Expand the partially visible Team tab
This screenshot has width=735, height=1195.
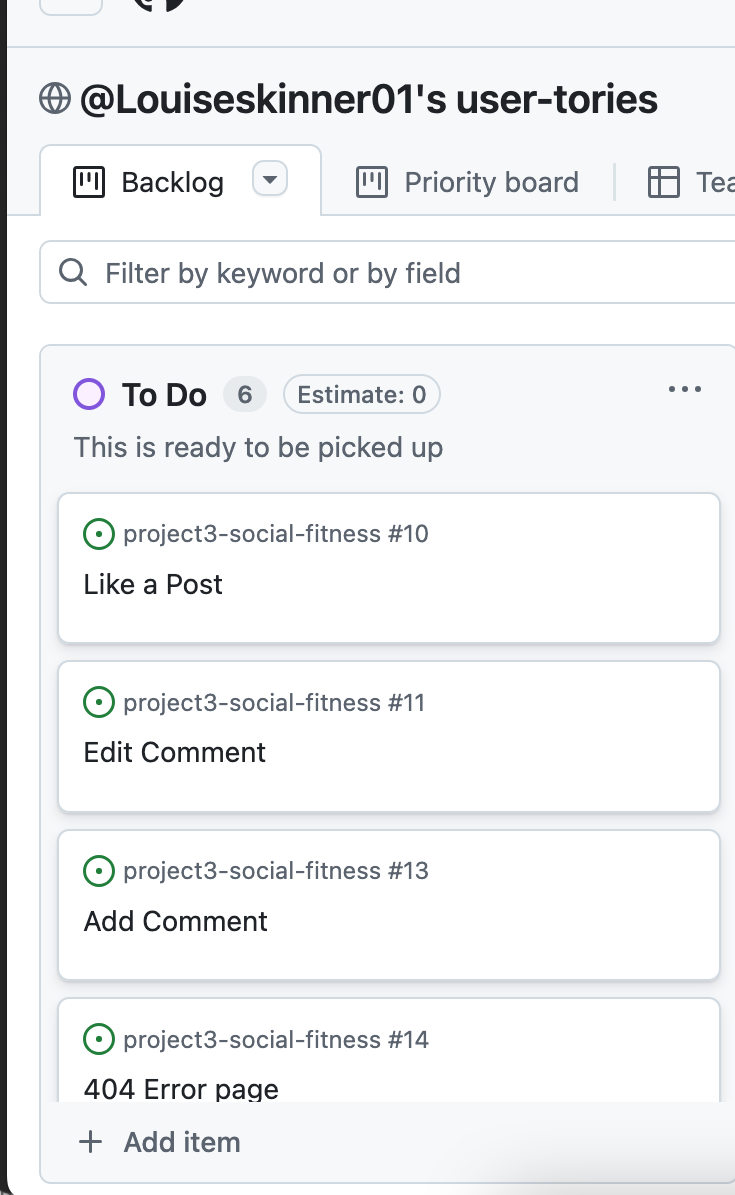(700, 182)
